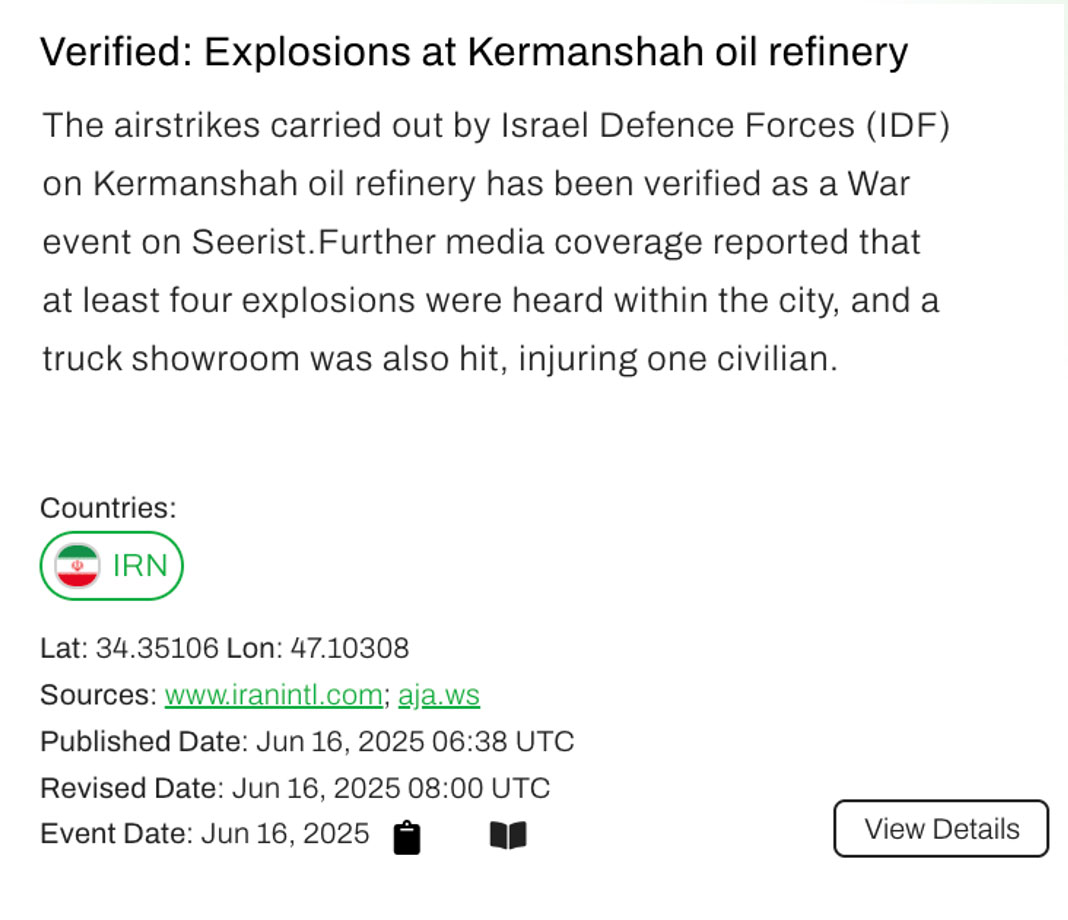Click the clipboard copy icon

406,837
